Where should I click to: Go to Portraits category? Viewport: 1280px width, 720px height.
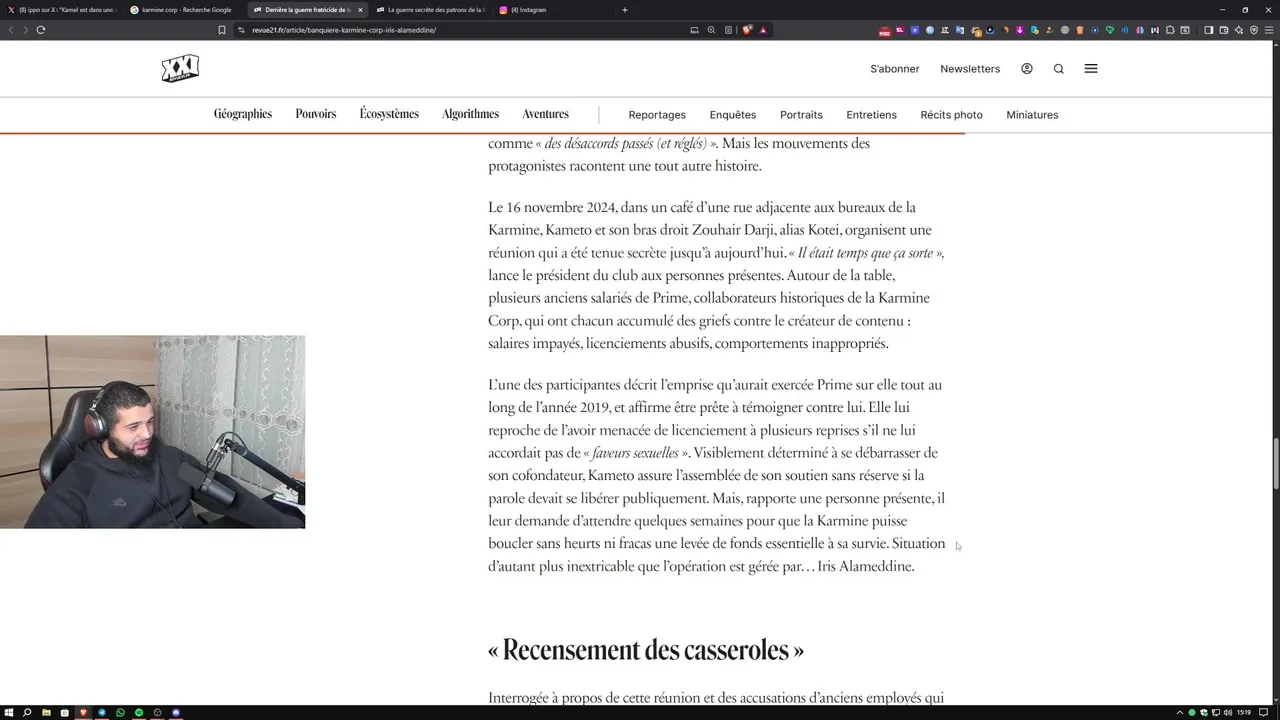[801, 115]
